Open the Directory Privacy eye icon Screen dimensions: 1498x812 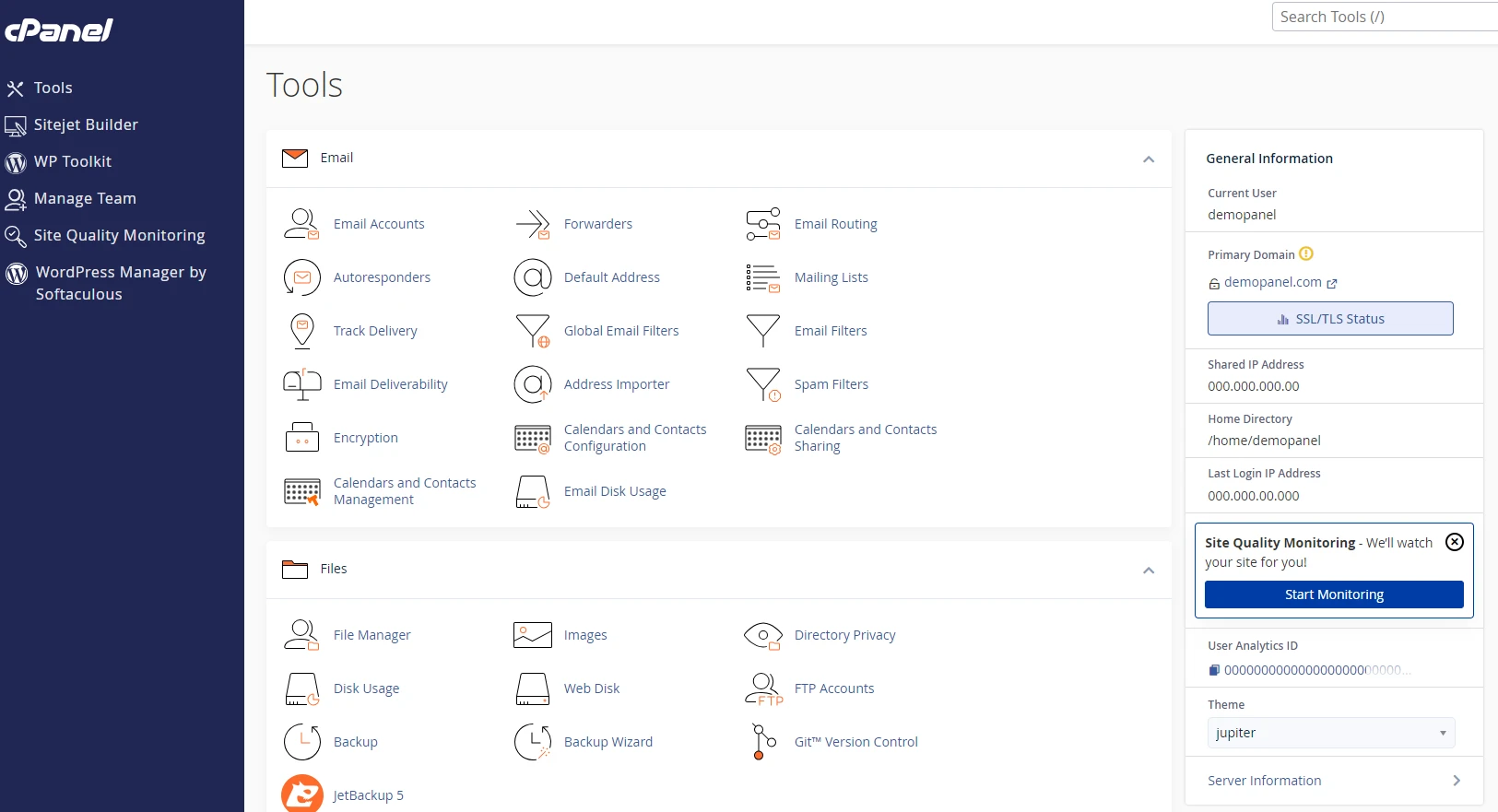click(x=763, y=635)
